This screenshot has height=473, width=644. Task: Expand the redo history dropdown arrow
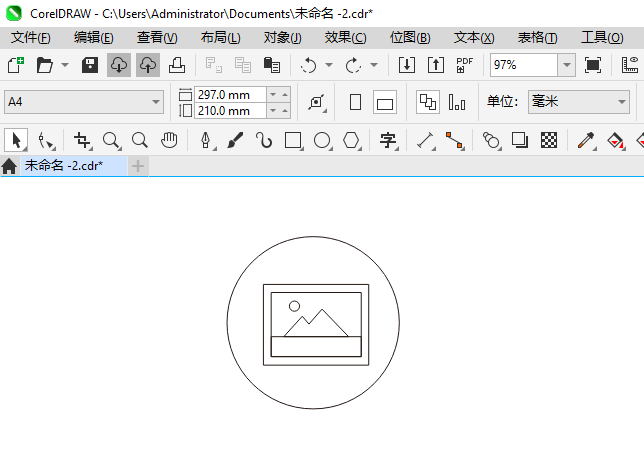(374, 65)
